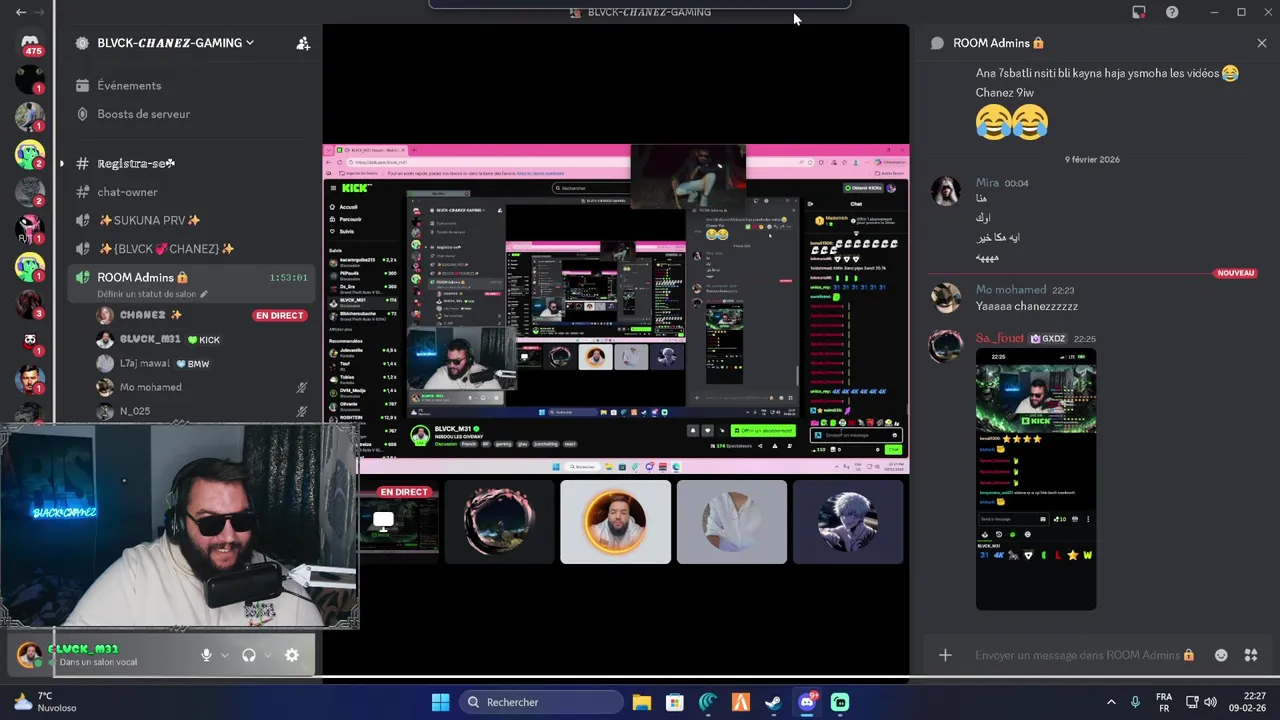Click the EN DIRECT badge beside CHANEZ
The height and width of the screenshot is (720, 1280).
pos(280,315)
